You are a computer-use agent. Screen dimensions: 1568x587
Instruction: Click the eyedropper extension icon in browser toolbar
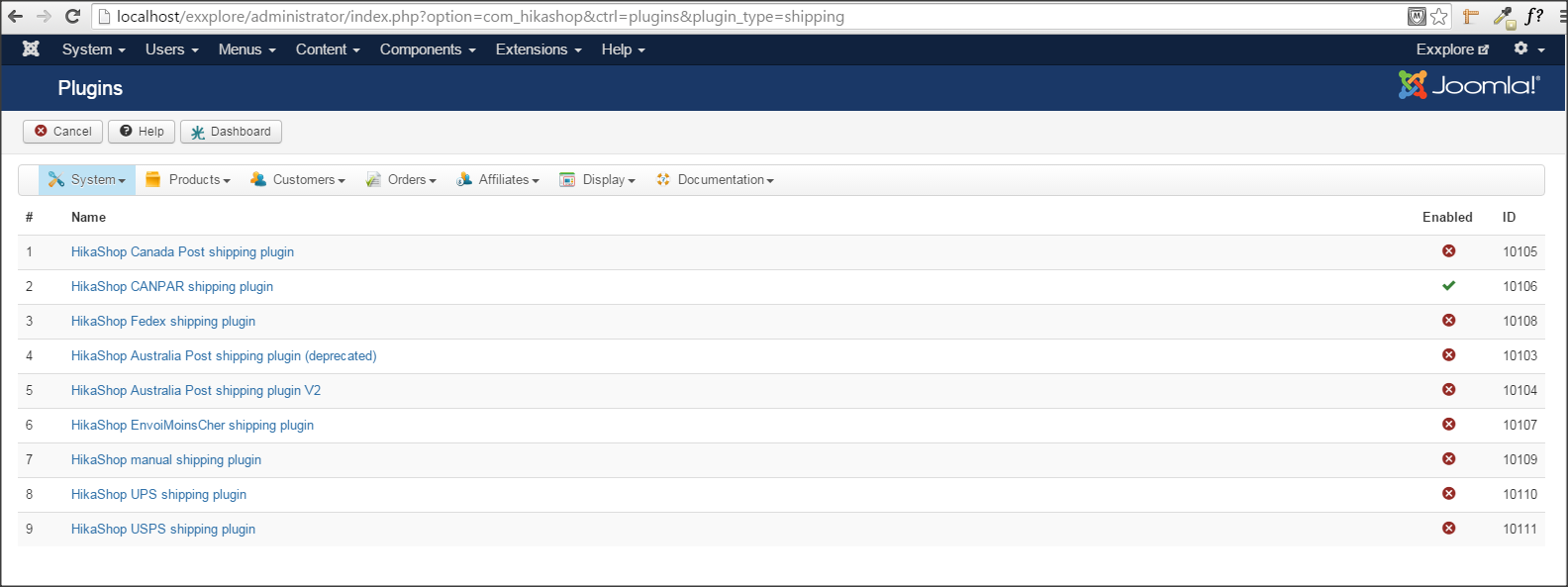click(x=1504, y=16)
